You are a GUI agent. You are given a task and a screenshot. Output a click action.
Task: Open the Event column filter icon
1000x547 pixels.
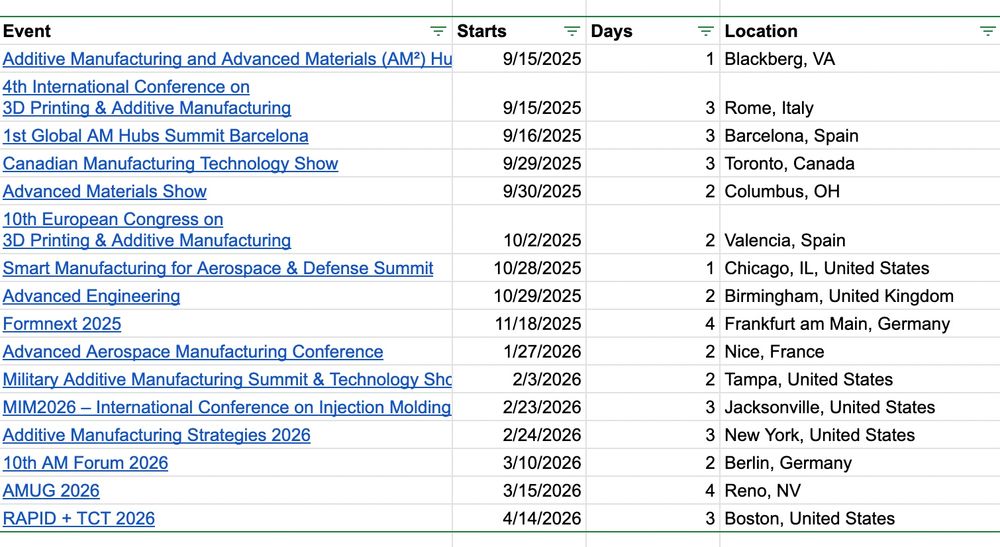pos(438,31)
